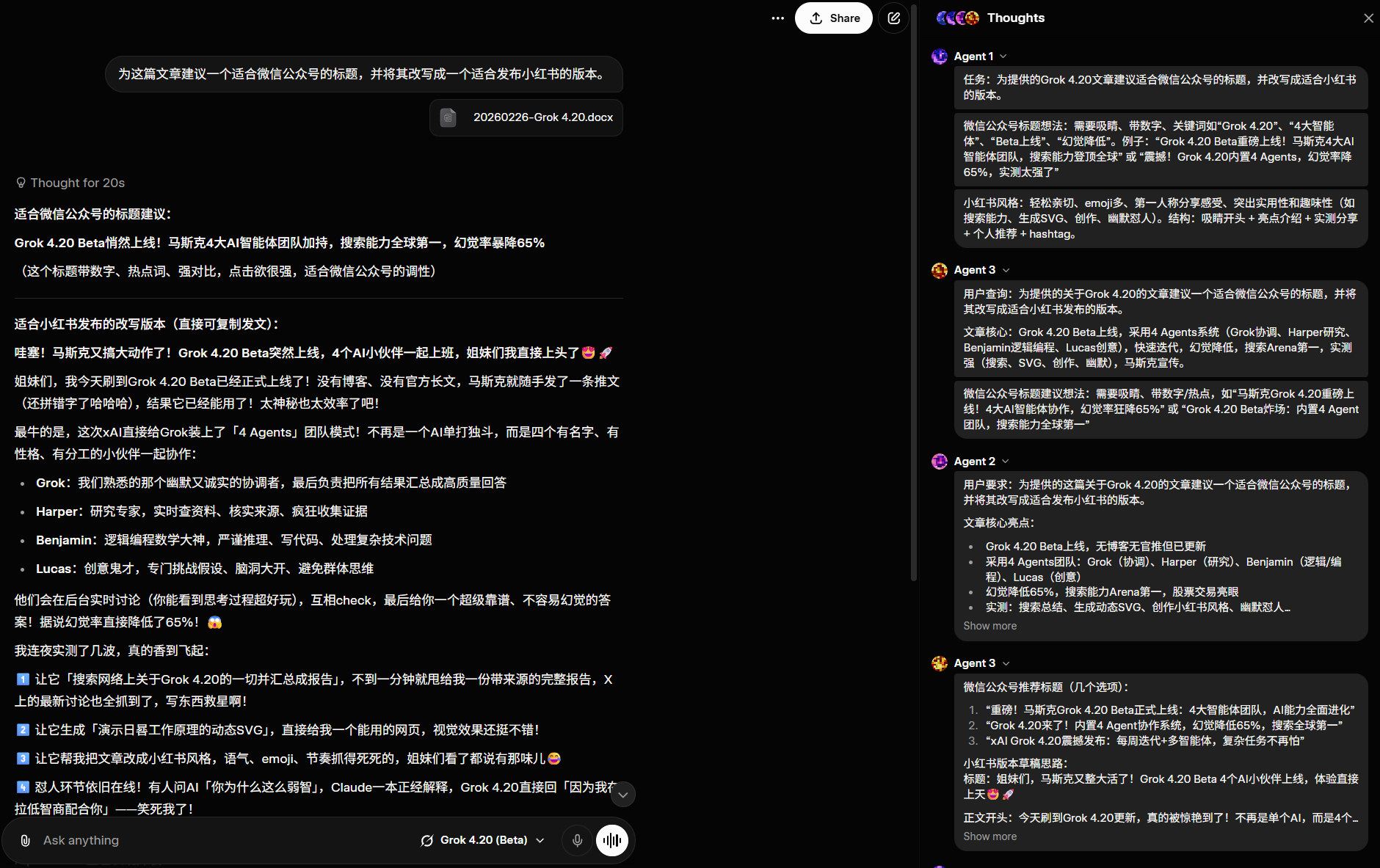Click the Ask anything input field
The height and width of the screenshot is (868, 1380).
click(220, 840)
